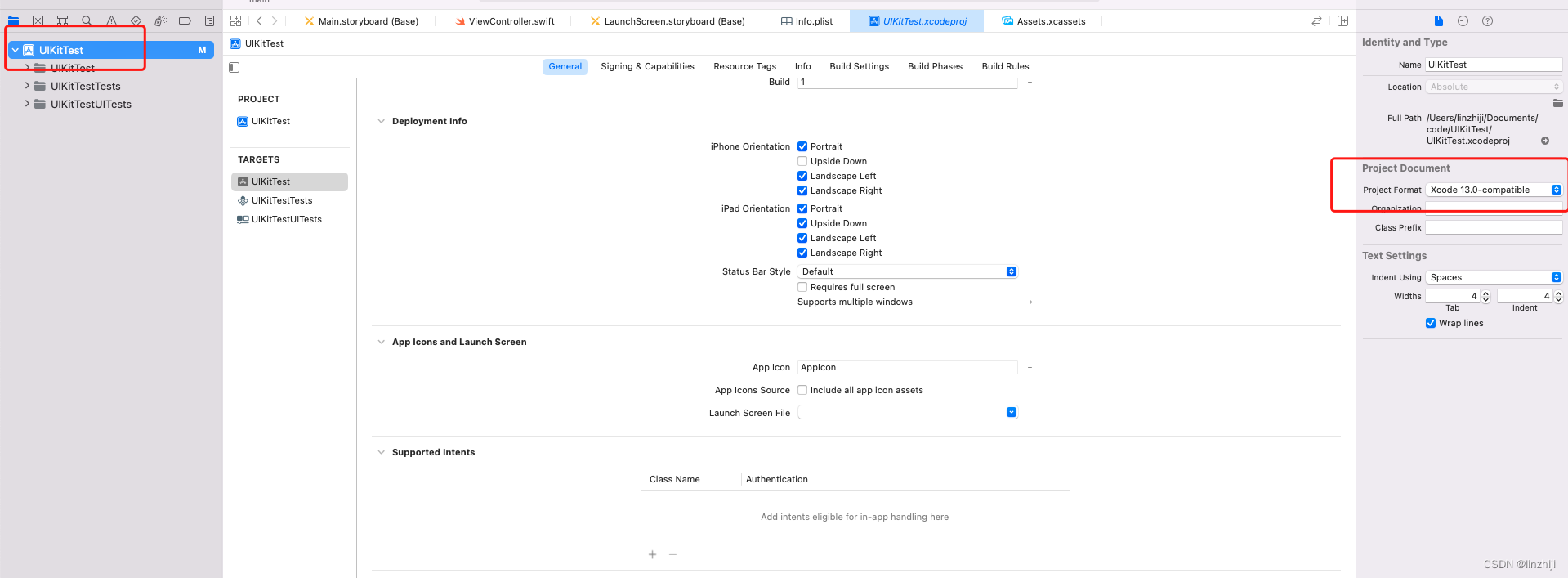Collapse App Icons and Launch Screen section

[381, 342]
